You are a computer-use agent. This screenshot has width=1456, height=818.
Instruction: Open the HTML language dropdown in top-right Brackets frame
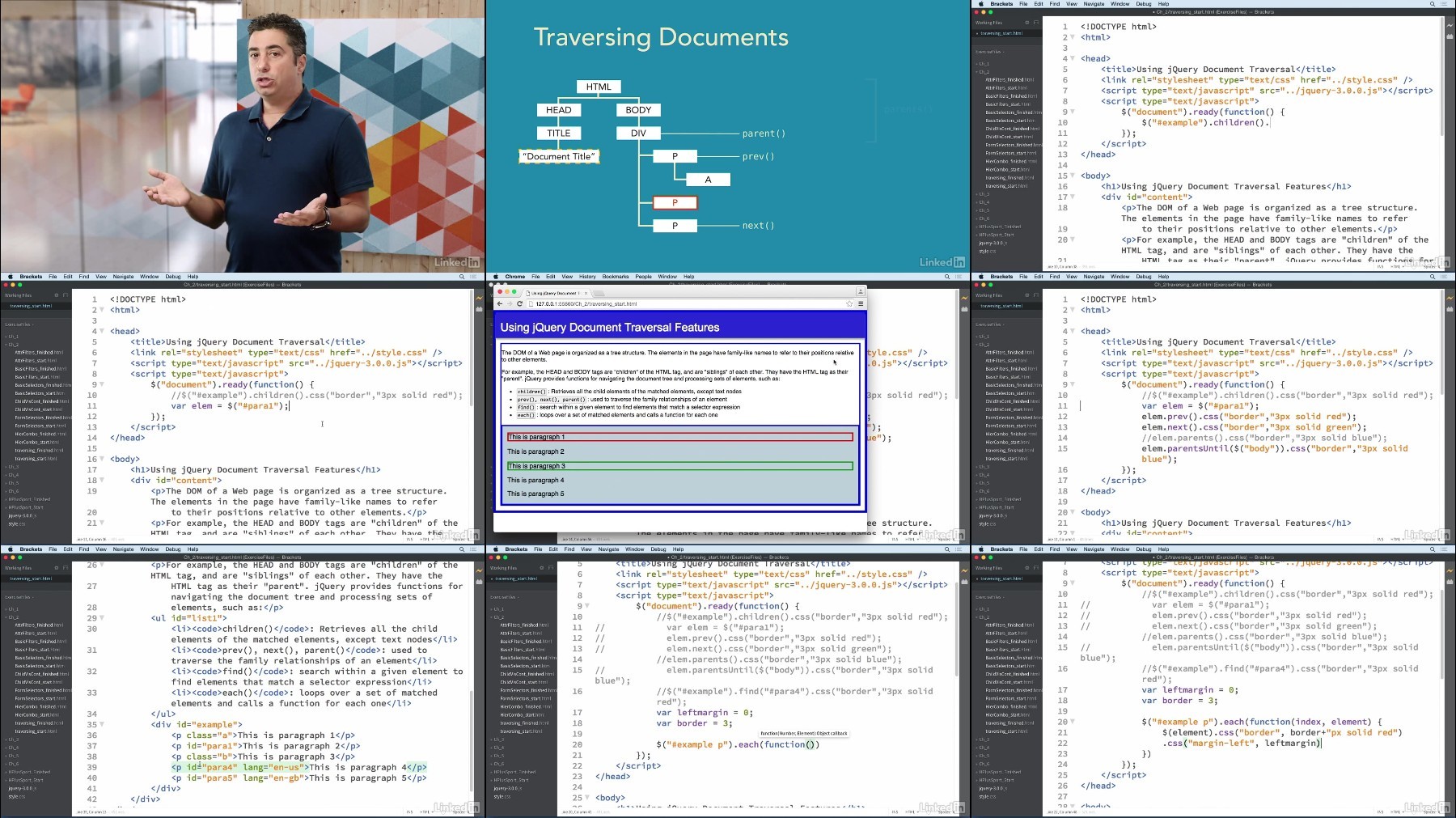1396,266
